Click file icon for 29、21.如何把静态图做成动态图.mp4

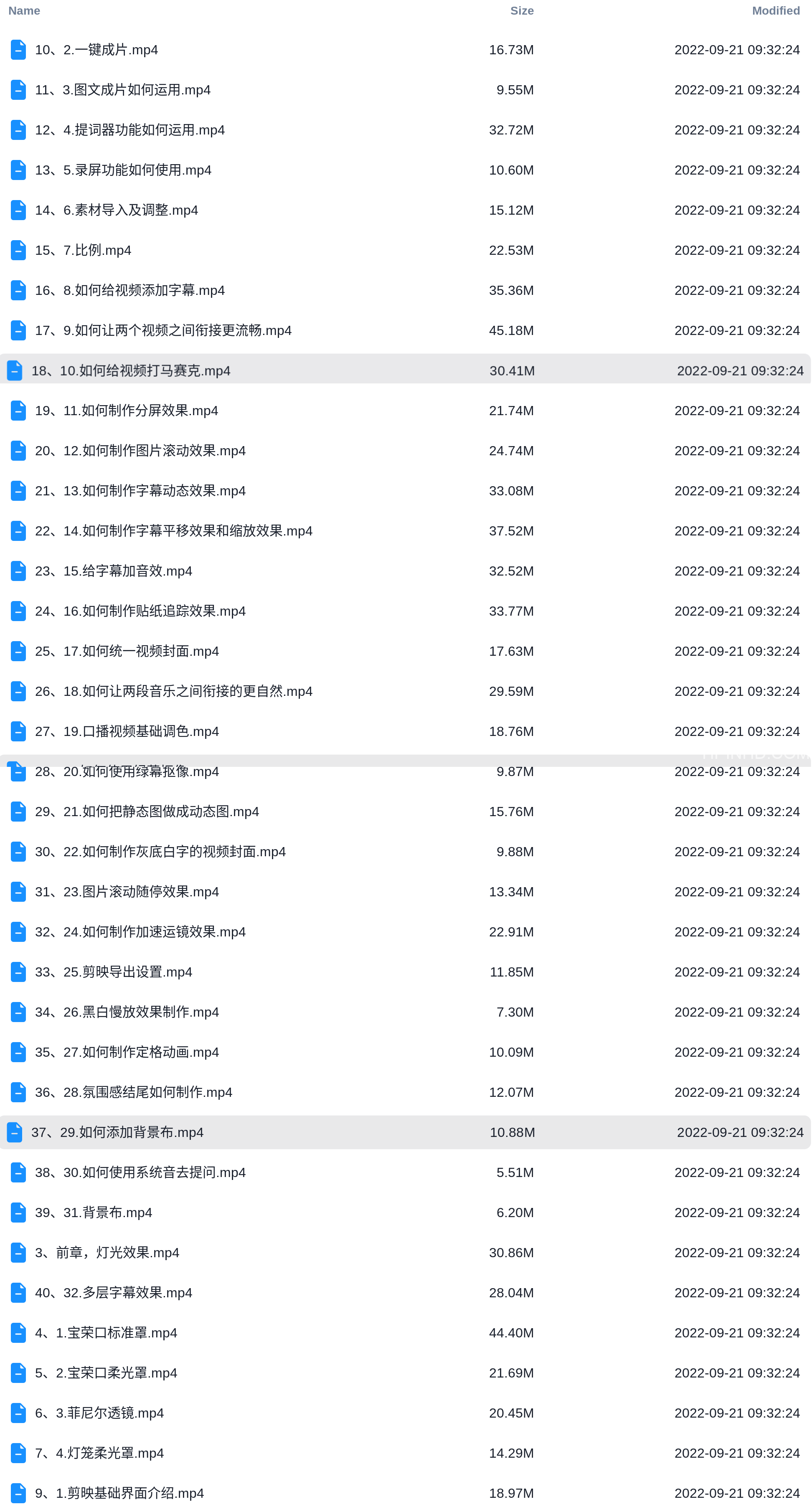coord(18,812)
